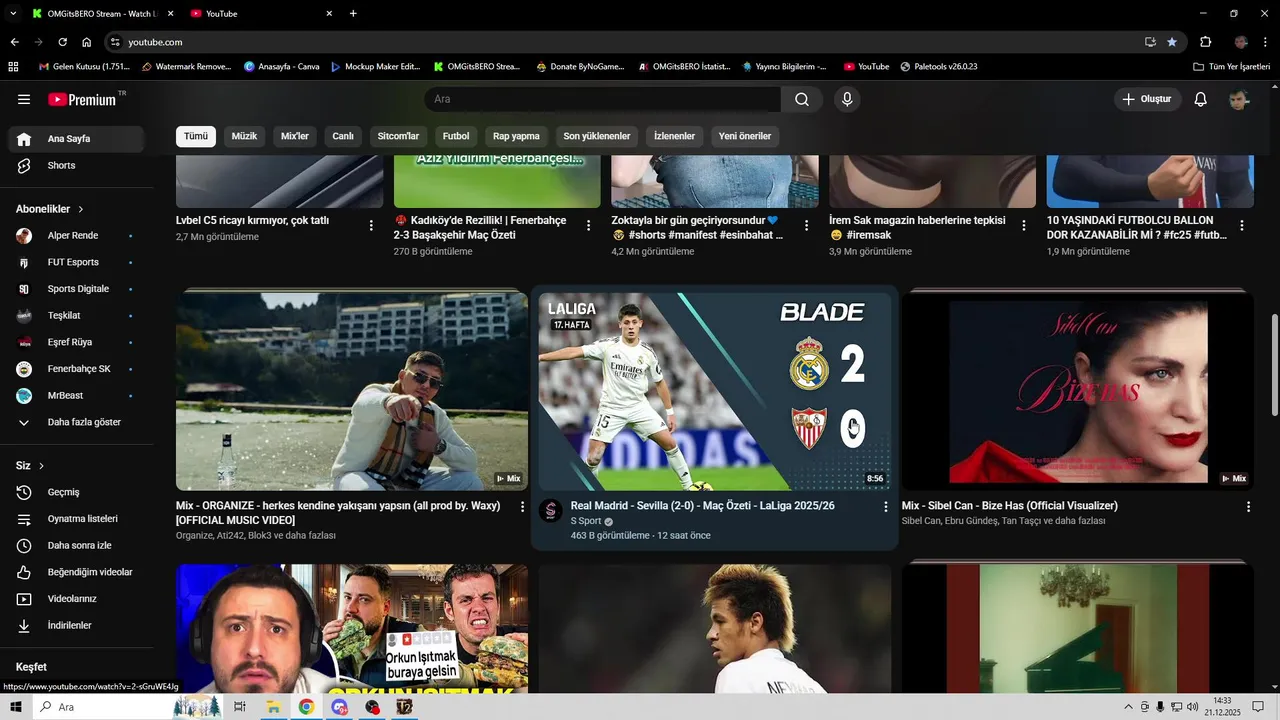Open options for İrem Sak short
1280x720 pixels.
(x=1024, y=226)
